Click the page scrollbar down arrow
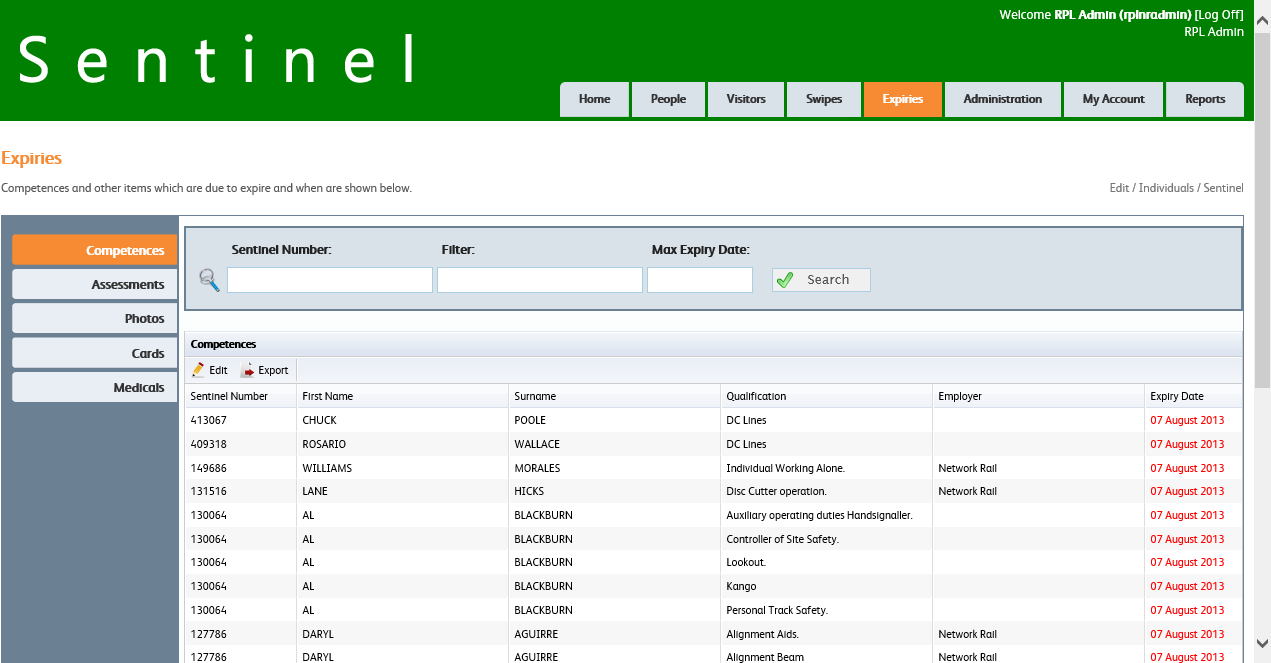 click(1262, 643)
